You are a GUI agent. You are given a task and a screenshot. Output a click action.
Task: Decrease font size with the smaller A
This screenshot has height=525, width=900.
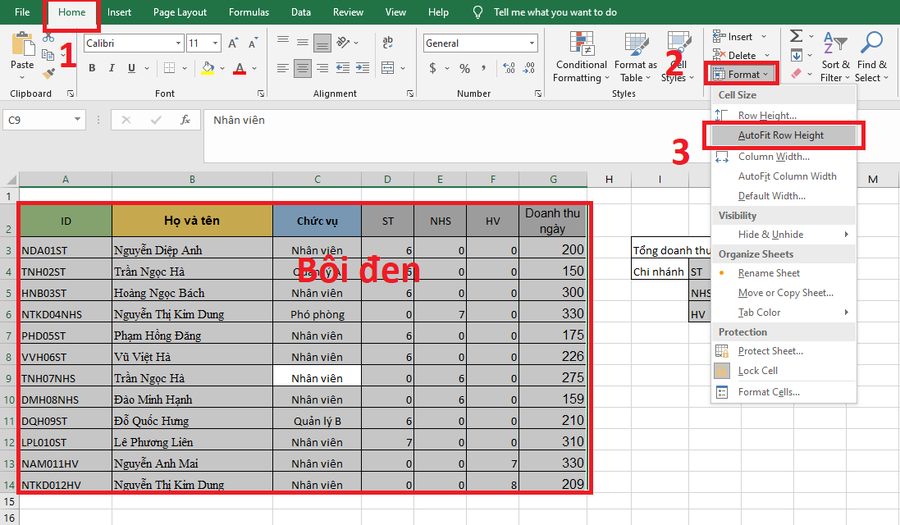pyautogui.click(x=253, y=43)
